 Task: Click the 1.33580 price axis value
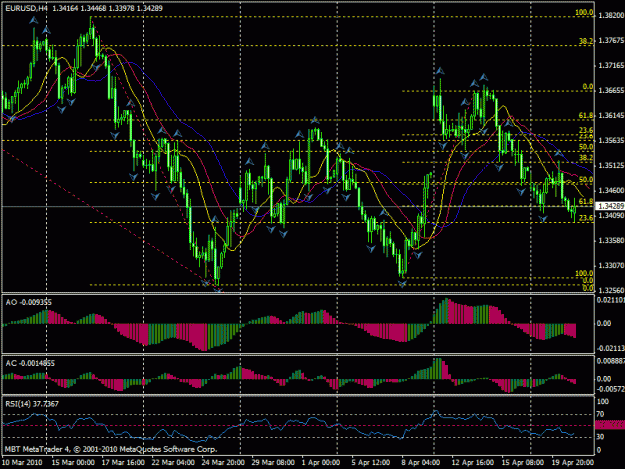coord(611,241)
